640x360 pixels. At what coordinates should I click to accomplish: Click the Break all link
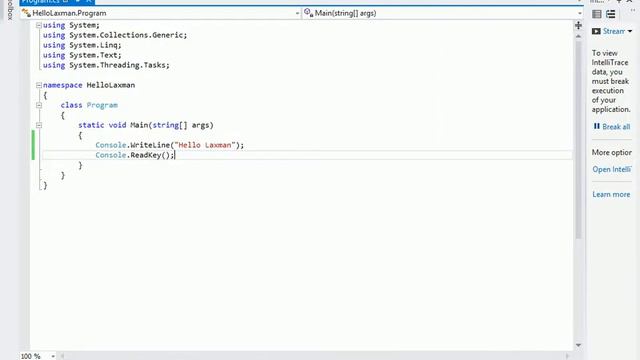coord(616,127)
